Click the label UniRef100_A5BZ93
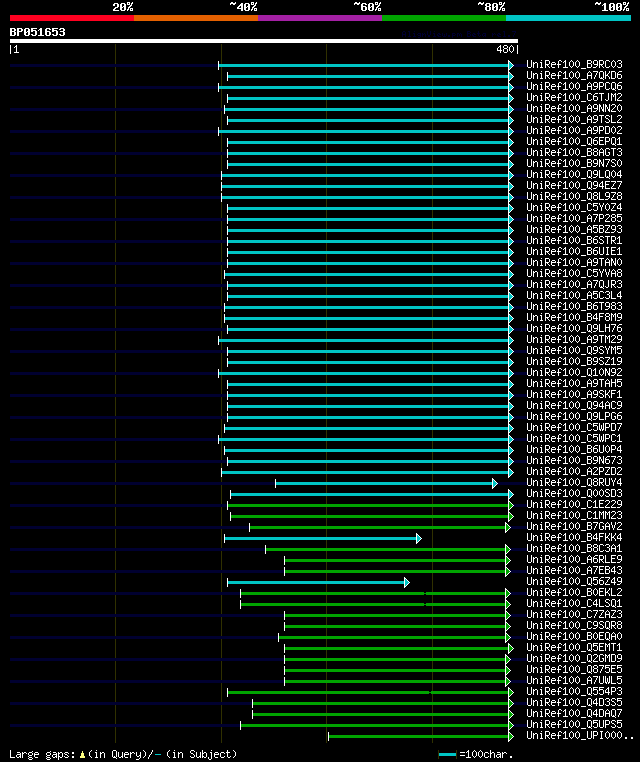The image size is (640, 762). tap(574, 229)
